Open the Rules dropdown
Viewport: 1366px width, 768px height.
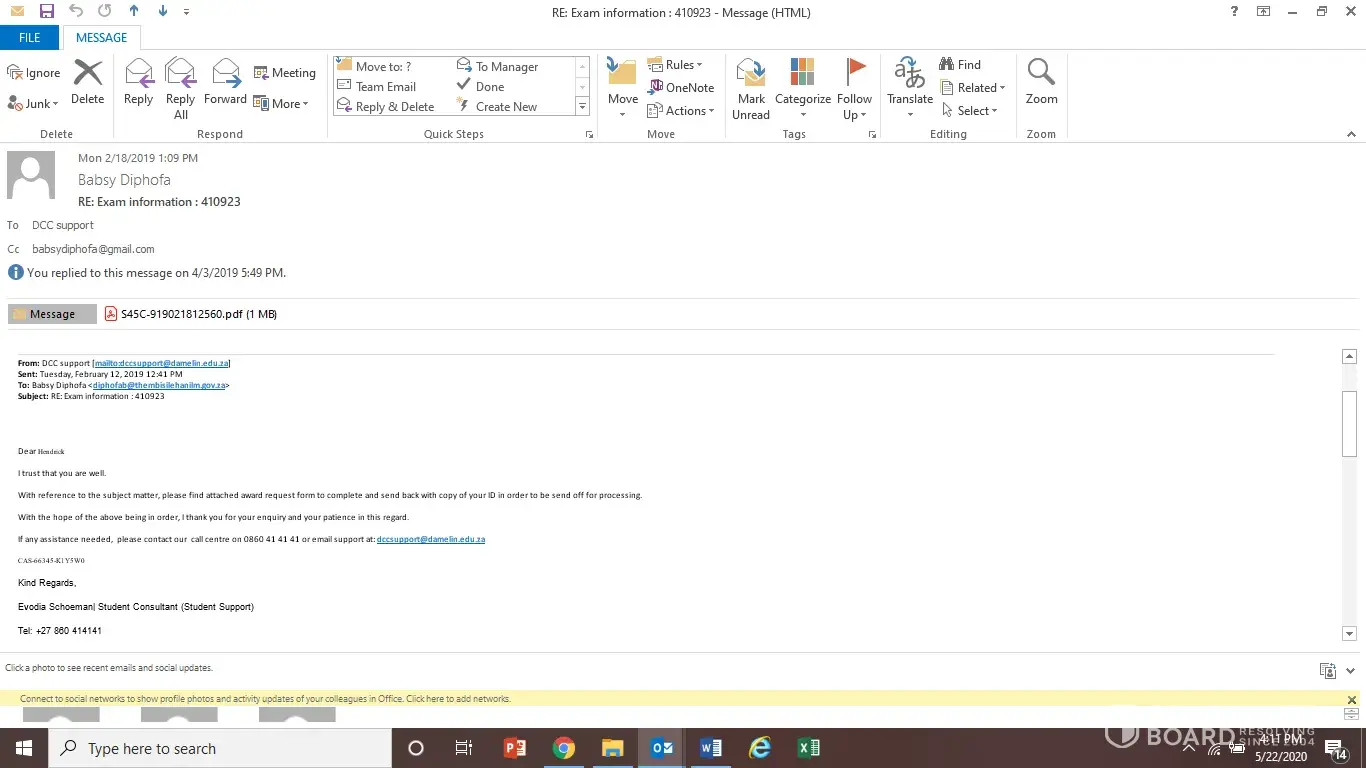(x=676, y=65)
